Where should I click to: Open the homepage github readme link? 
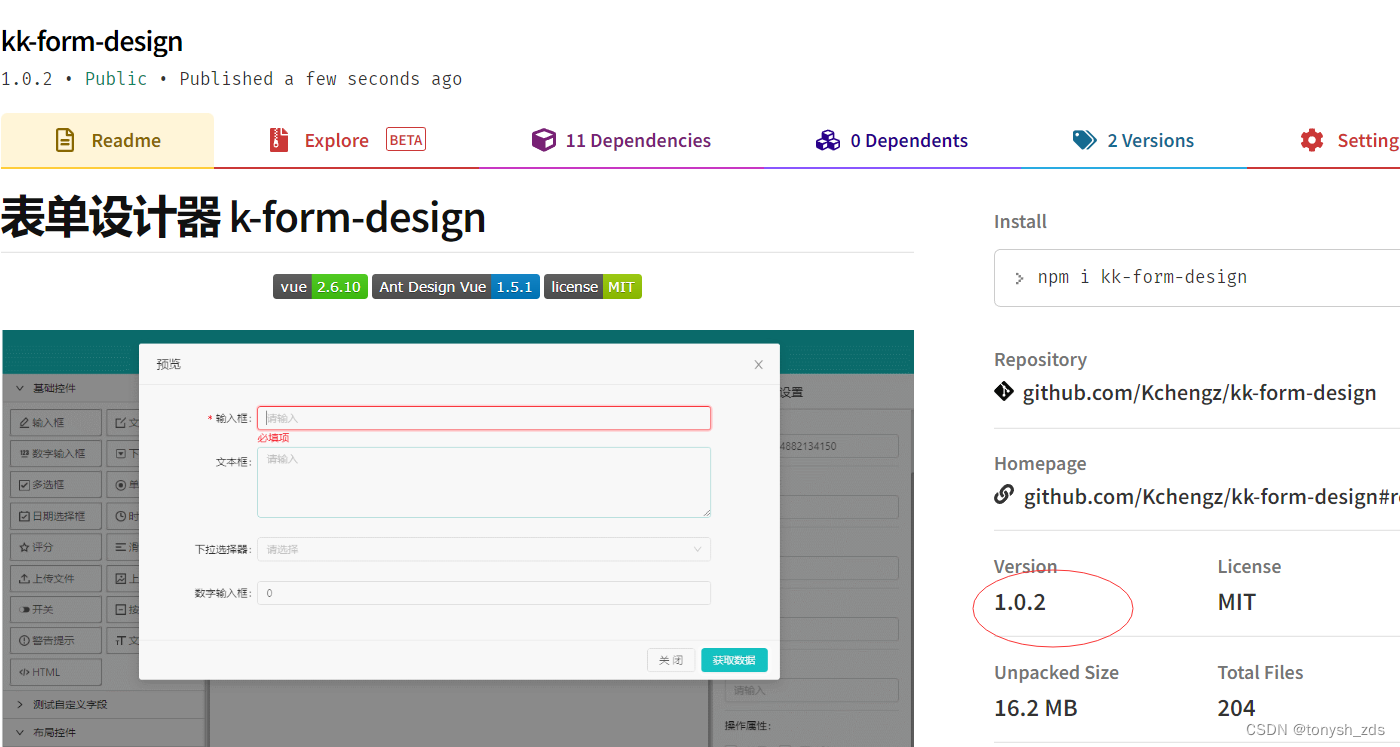(1211, 497)
